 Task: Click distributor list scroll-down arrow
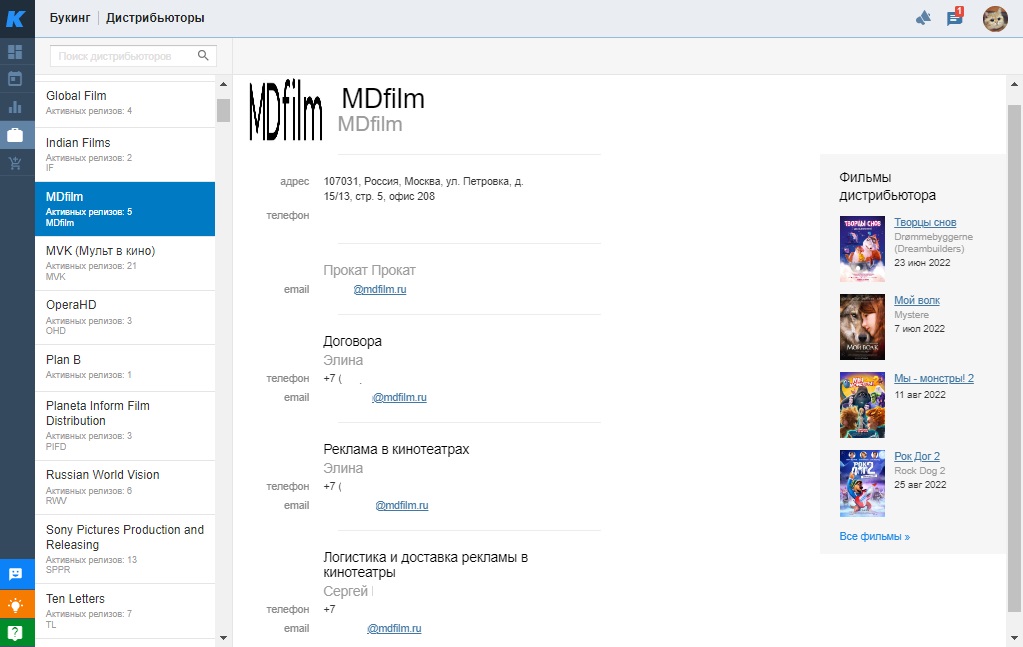(x=223, y=638)
